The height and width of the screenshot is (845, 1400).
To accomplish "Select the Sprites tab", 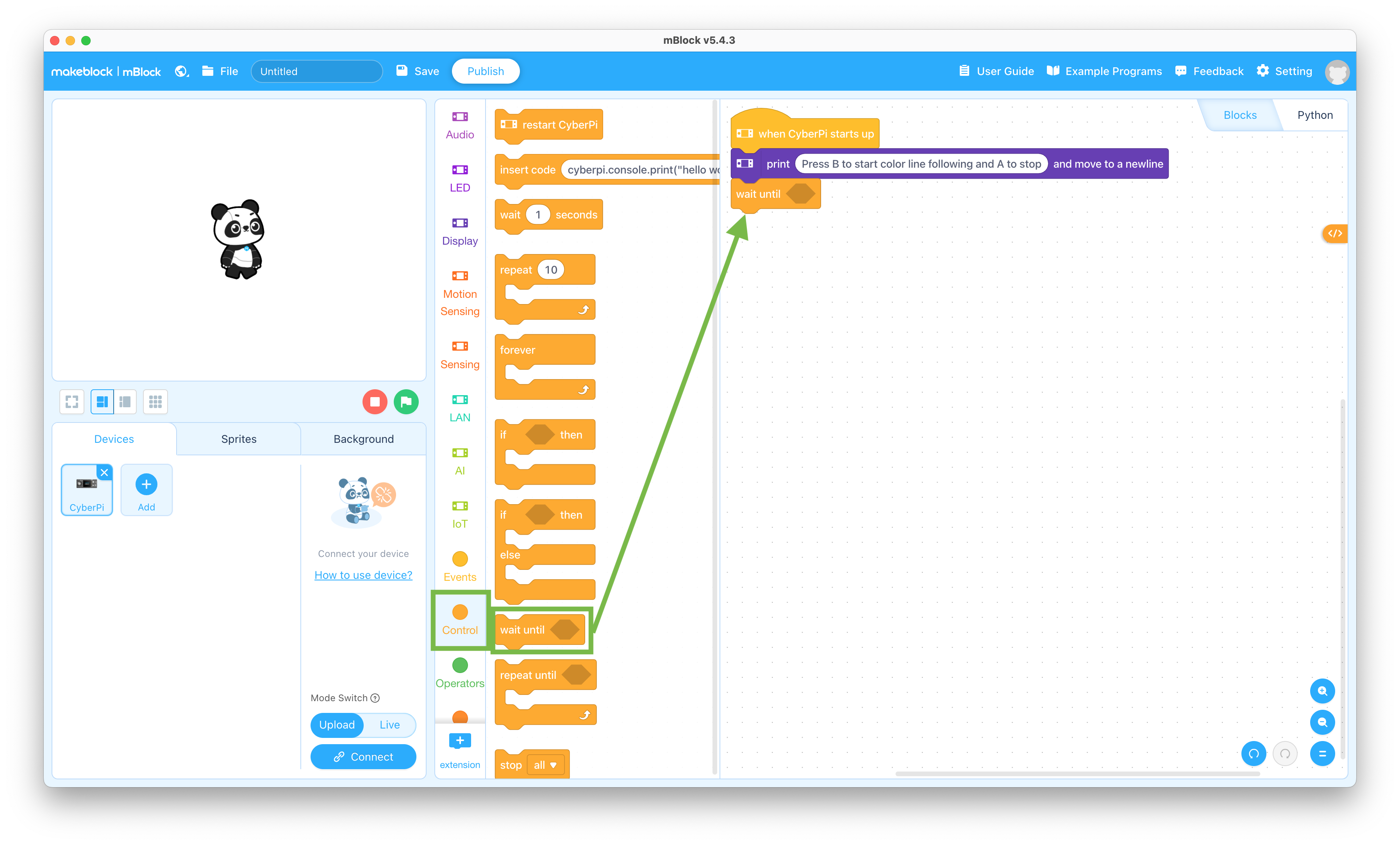I will [238, 438].
